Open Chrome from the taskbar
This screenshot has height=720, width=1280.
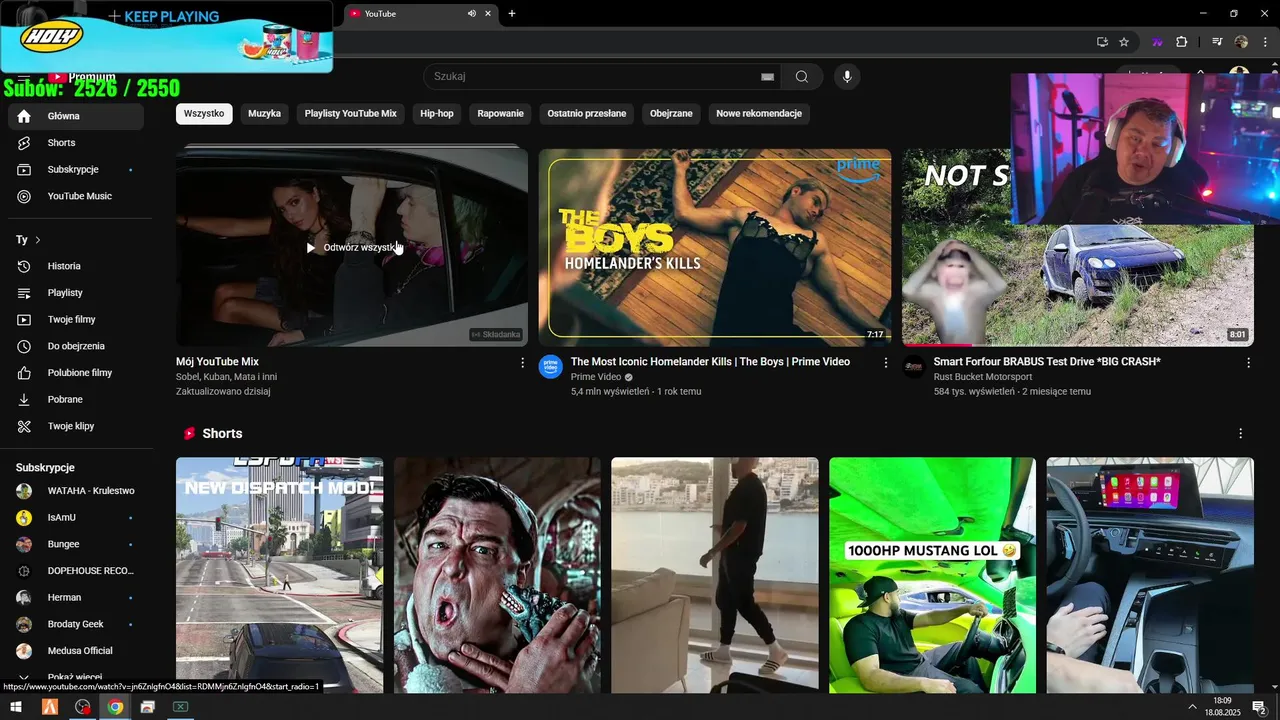click(x=115, y=707)
